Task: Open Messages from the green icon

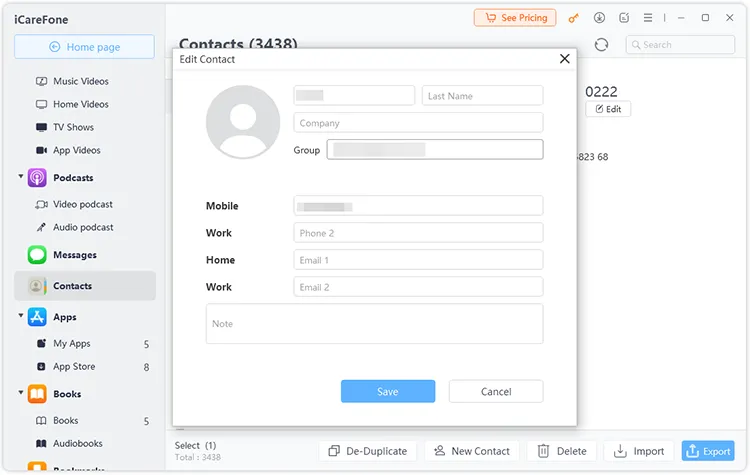Action: (37, 254)
